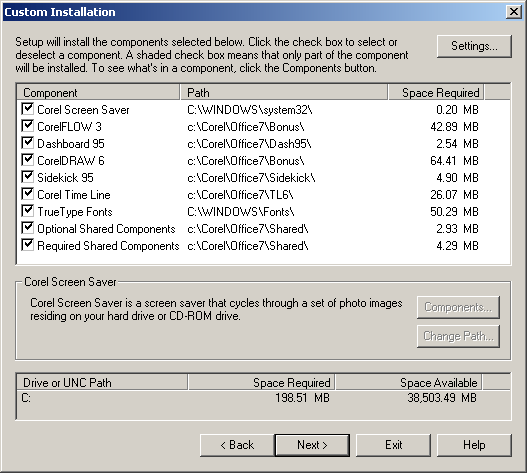Exit the setup wizard
Screen dimensions: 527x473
tap(393, 445)
